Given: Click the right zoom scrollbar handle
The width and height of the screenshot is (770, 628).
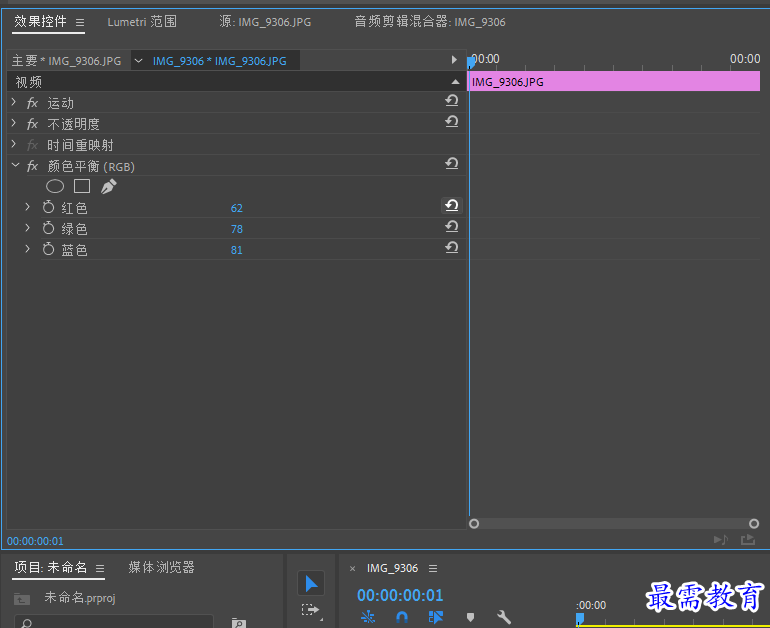Looking at the screenshot, I should coord(754,524).
